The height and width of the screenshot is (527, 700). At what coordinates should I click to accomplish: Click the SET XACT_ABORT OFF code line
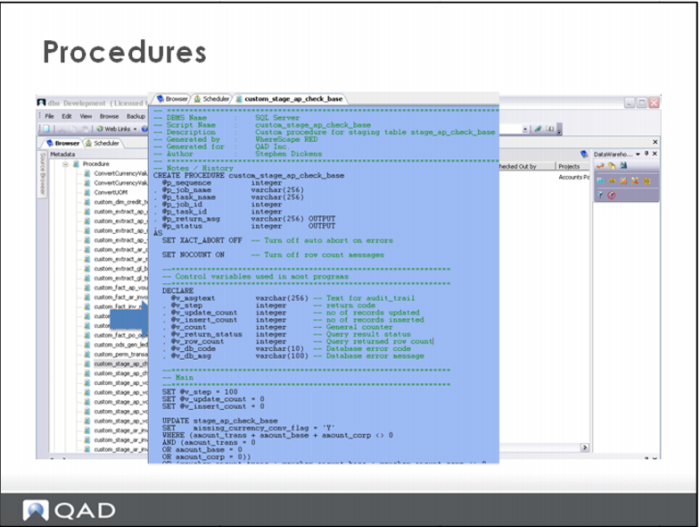click(277, 240)
